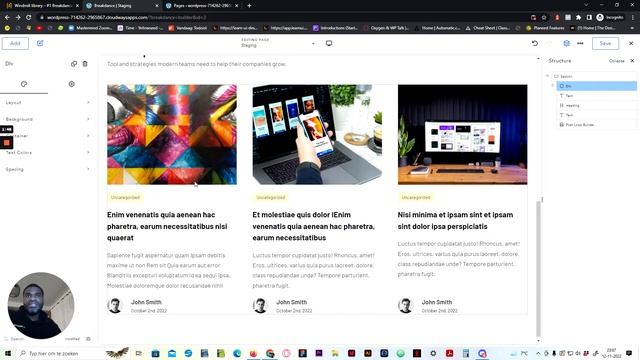Select Section in the Structure tree
Viewport: 640px width, 360px height.
pyautogui.click(x=594, y=76)
